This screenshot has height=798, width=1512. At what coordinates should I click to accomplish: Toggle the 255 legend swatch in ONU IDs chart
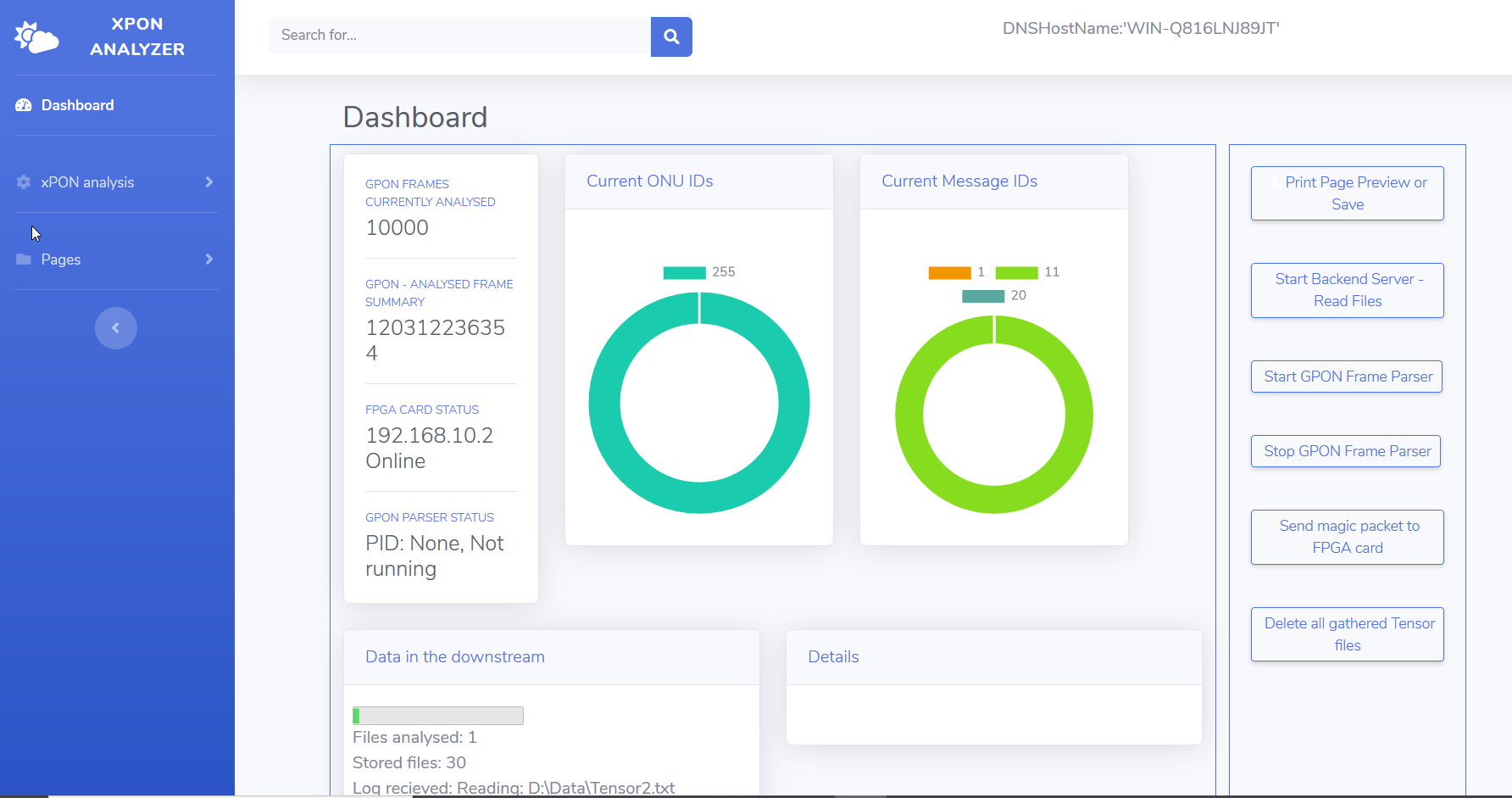pos(685,272)
